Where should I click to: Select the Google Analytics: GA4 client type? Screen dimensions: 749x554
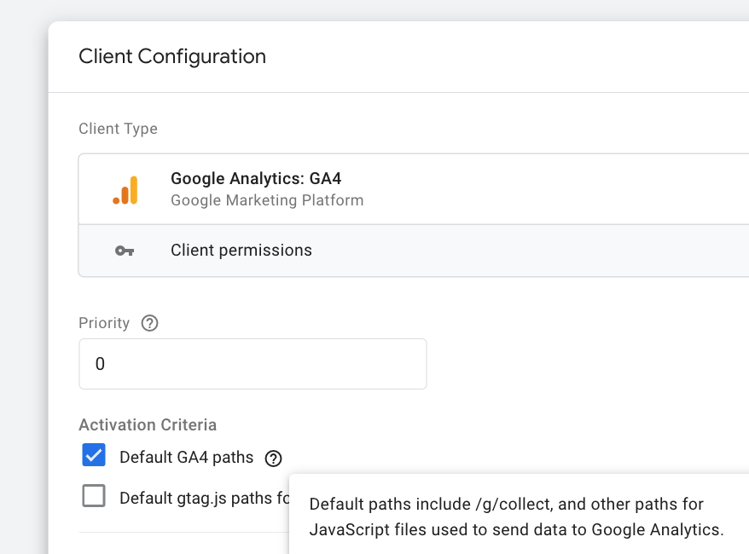click(414, 189)
